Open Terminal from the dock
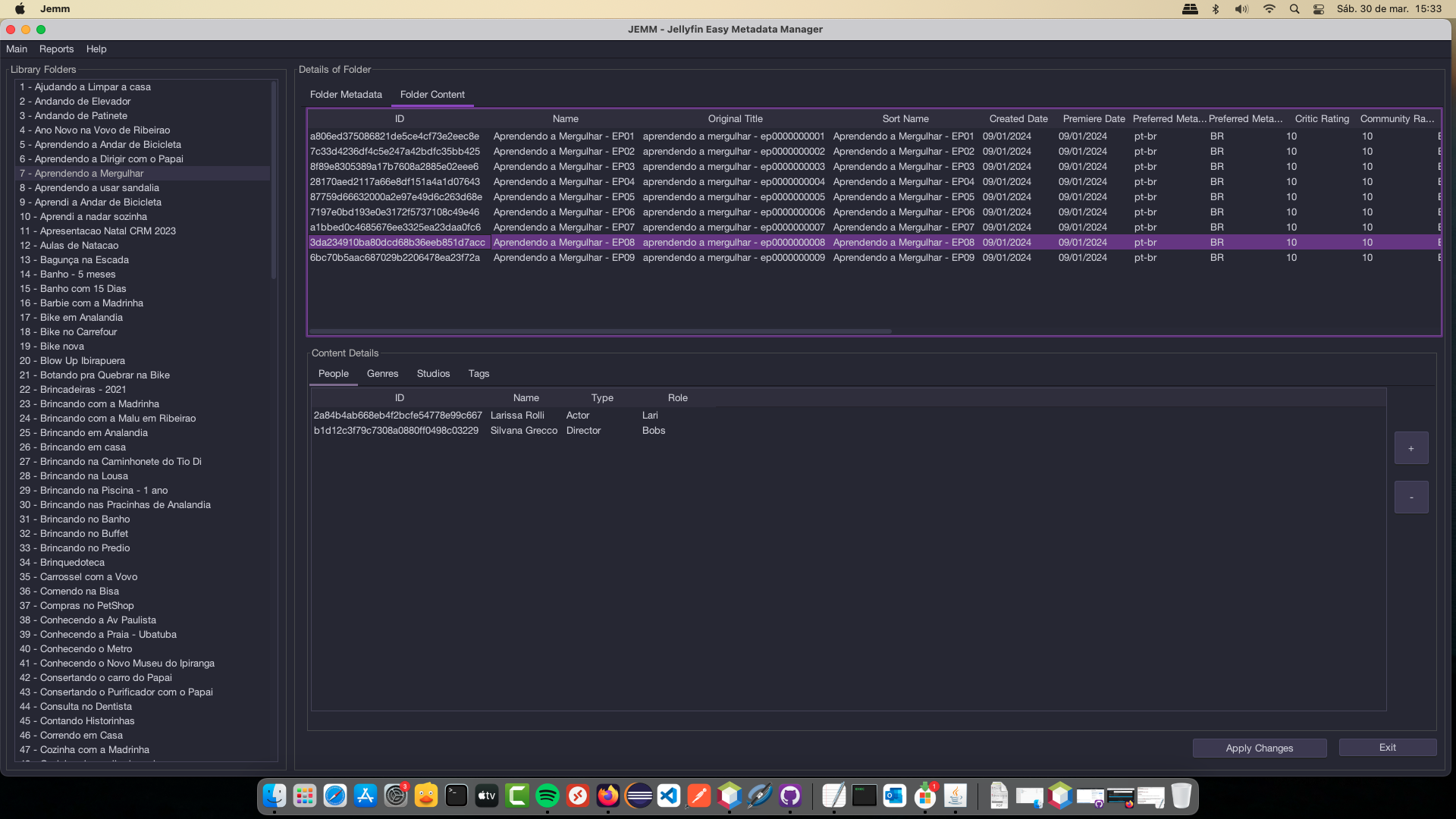This screenshot has width=1456, height=819. [456, 795]
